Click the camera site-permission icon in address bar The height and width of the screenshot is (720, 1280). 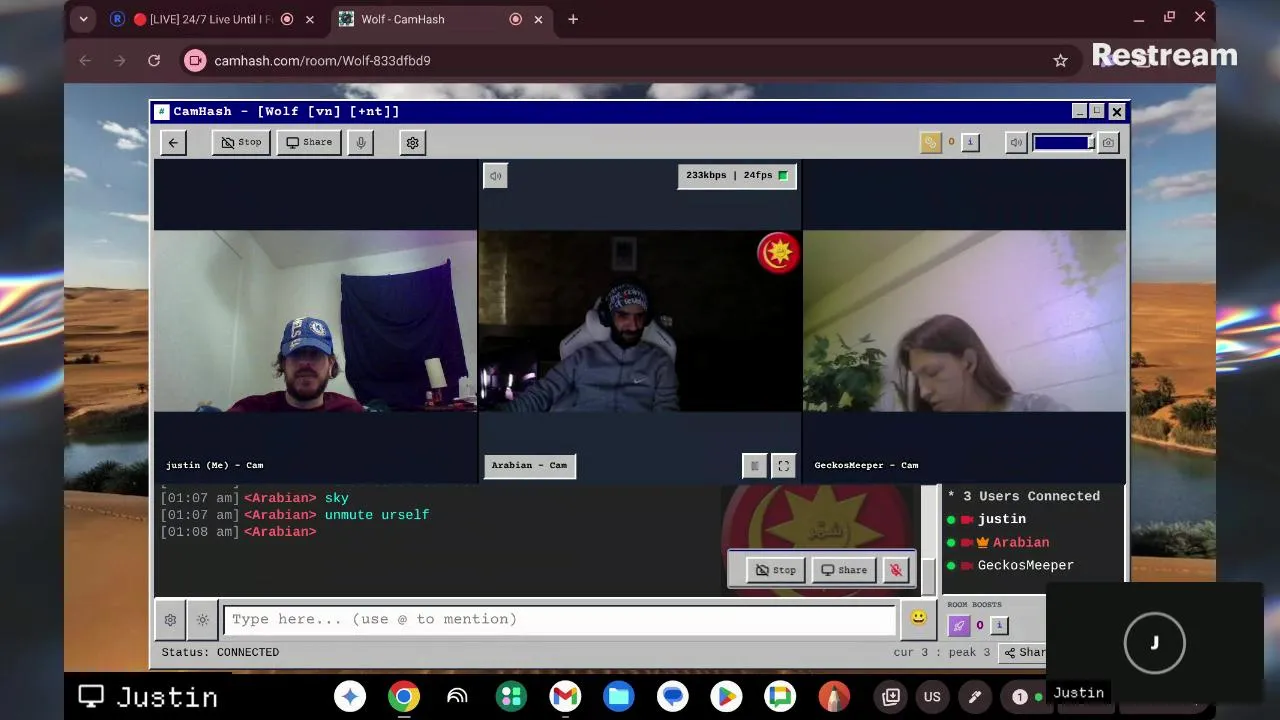click(x=196, y=61)
